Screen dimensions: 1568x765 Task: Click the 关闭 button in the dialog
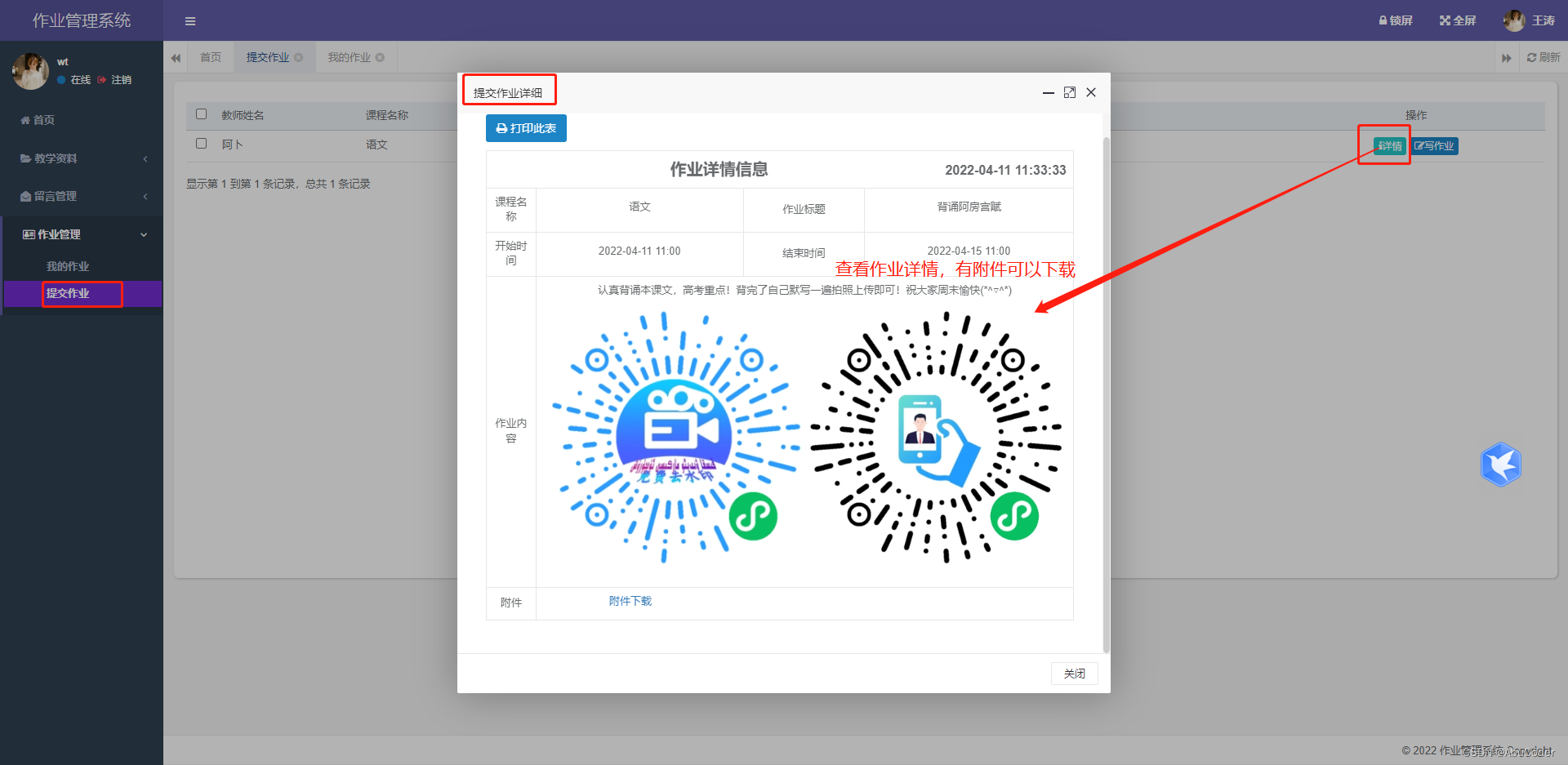point(1075,674)
